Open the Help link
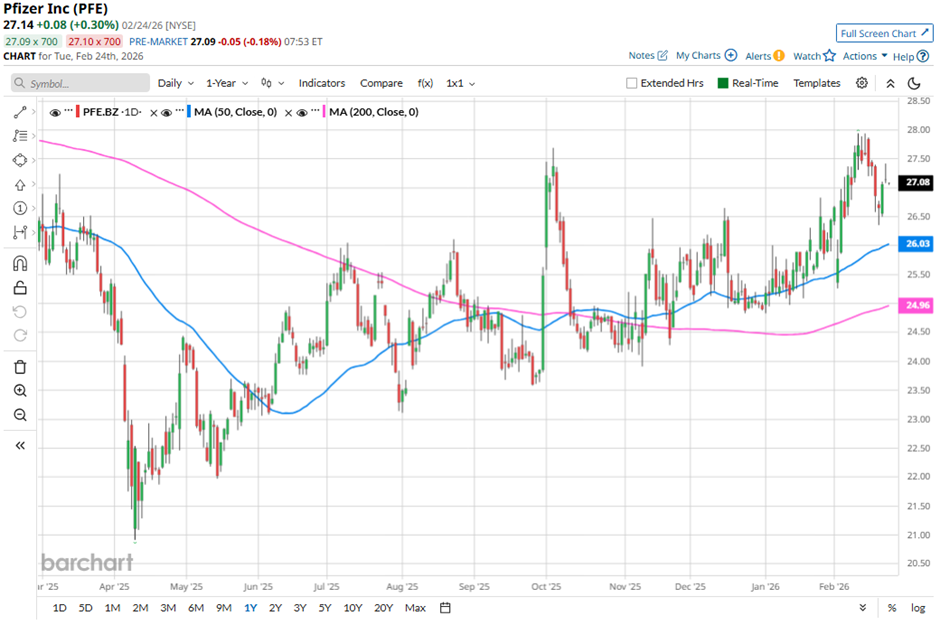This screenshot has height=625, width=940. coord(911,56)
